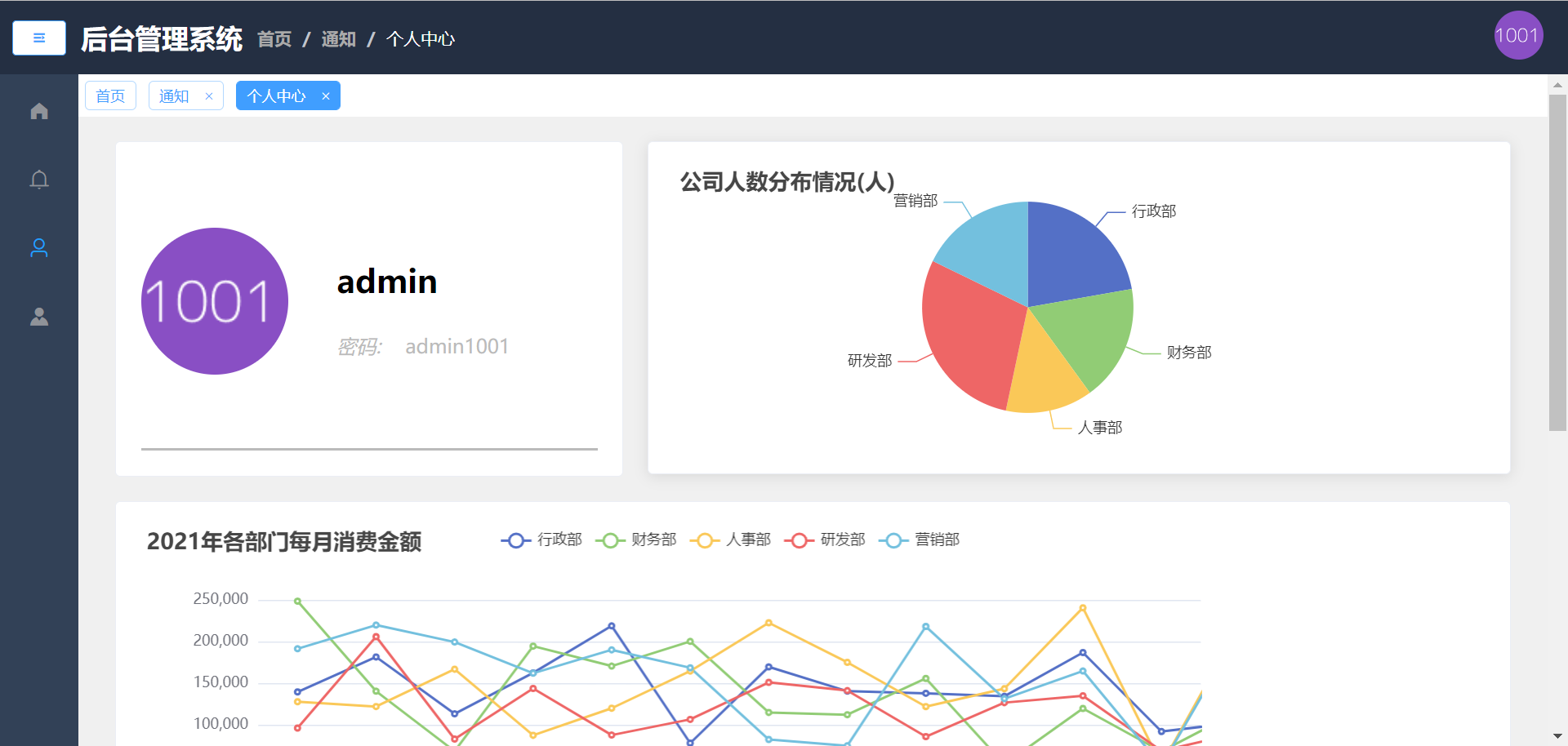
Task: Click the 营销部 pie chart label
Action: 915,201
